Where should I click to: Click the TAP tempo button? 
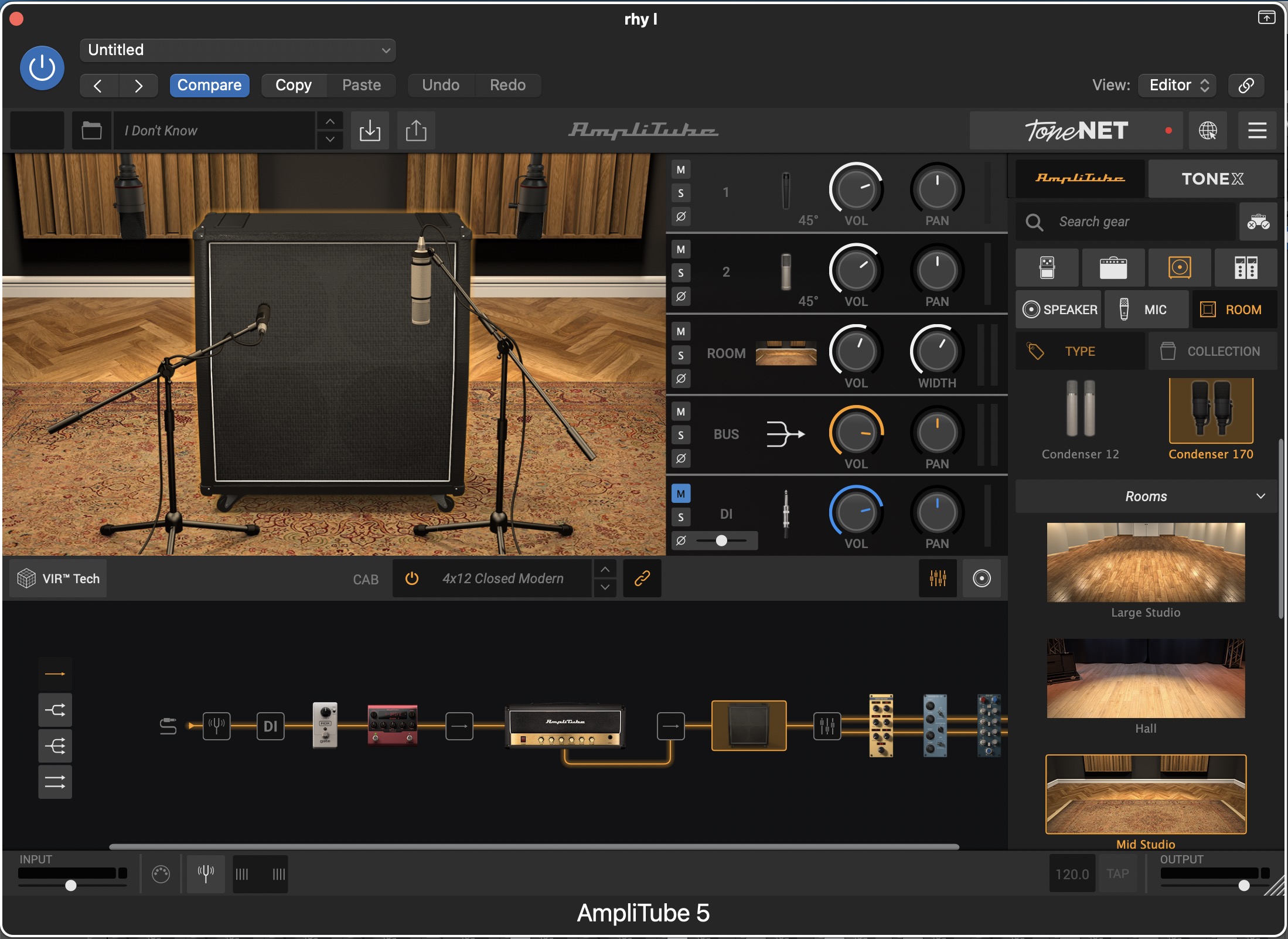pos(1118,874)
